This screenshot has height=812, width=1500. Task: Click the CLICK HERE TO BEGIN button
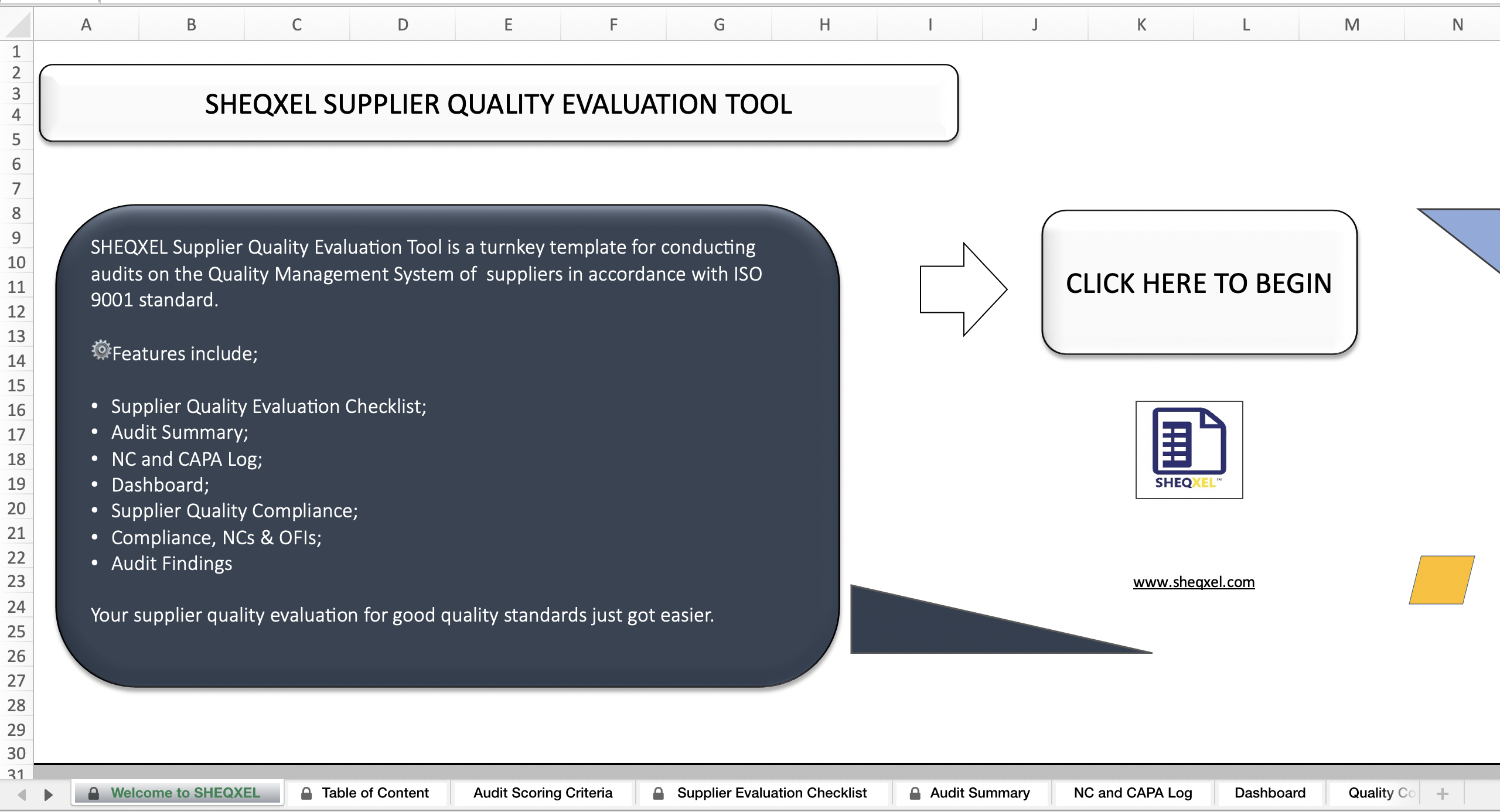tap(1199, 282)
